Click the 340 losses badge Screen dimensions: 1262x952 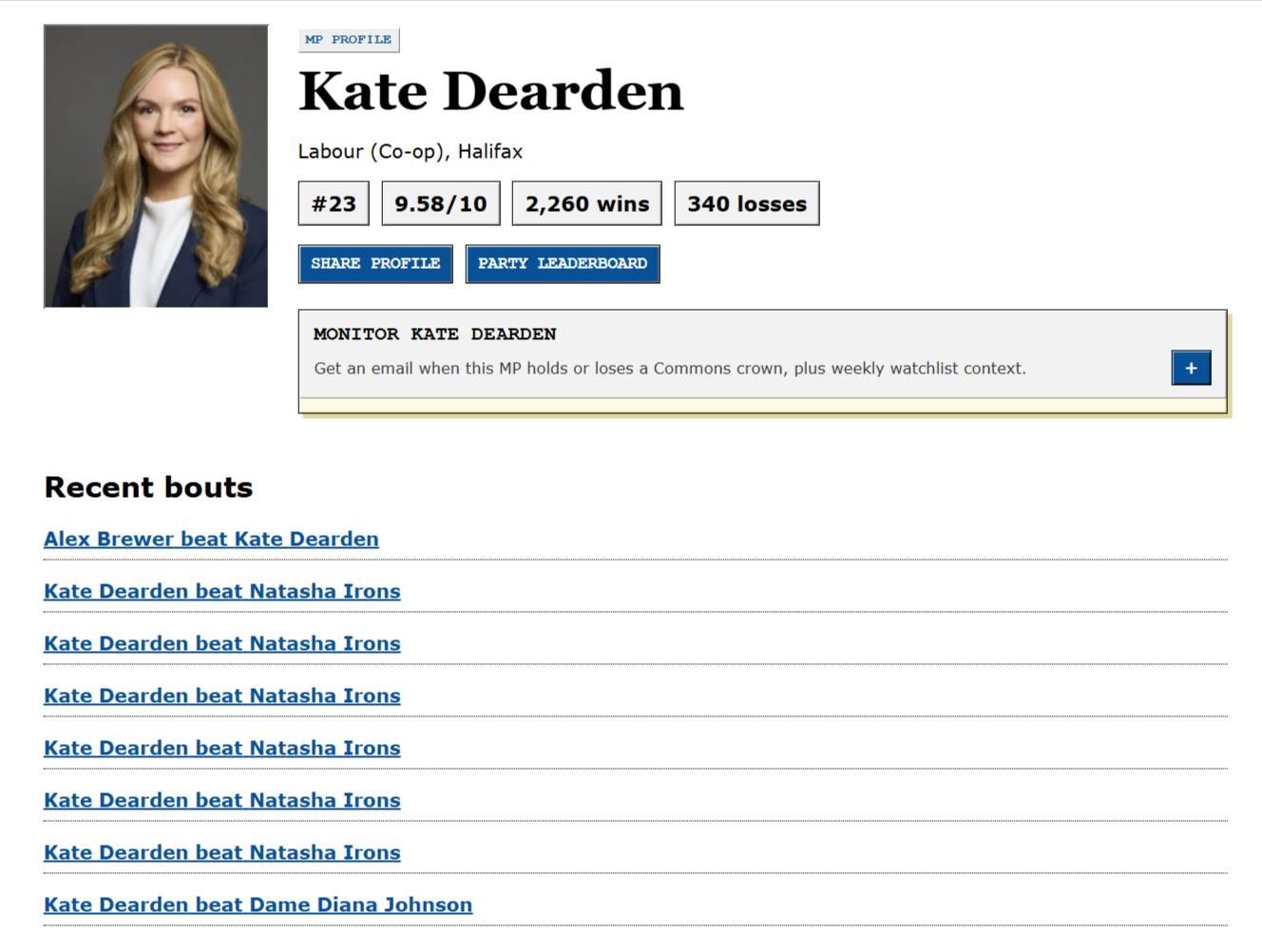pyautogui.click(x=747, y=203)
